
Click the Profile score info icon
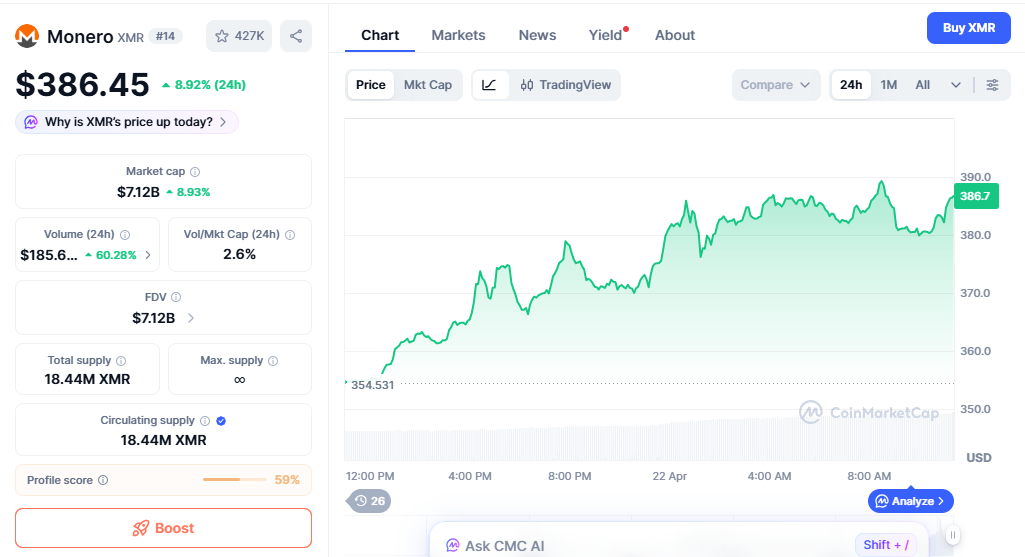(103, 480)
